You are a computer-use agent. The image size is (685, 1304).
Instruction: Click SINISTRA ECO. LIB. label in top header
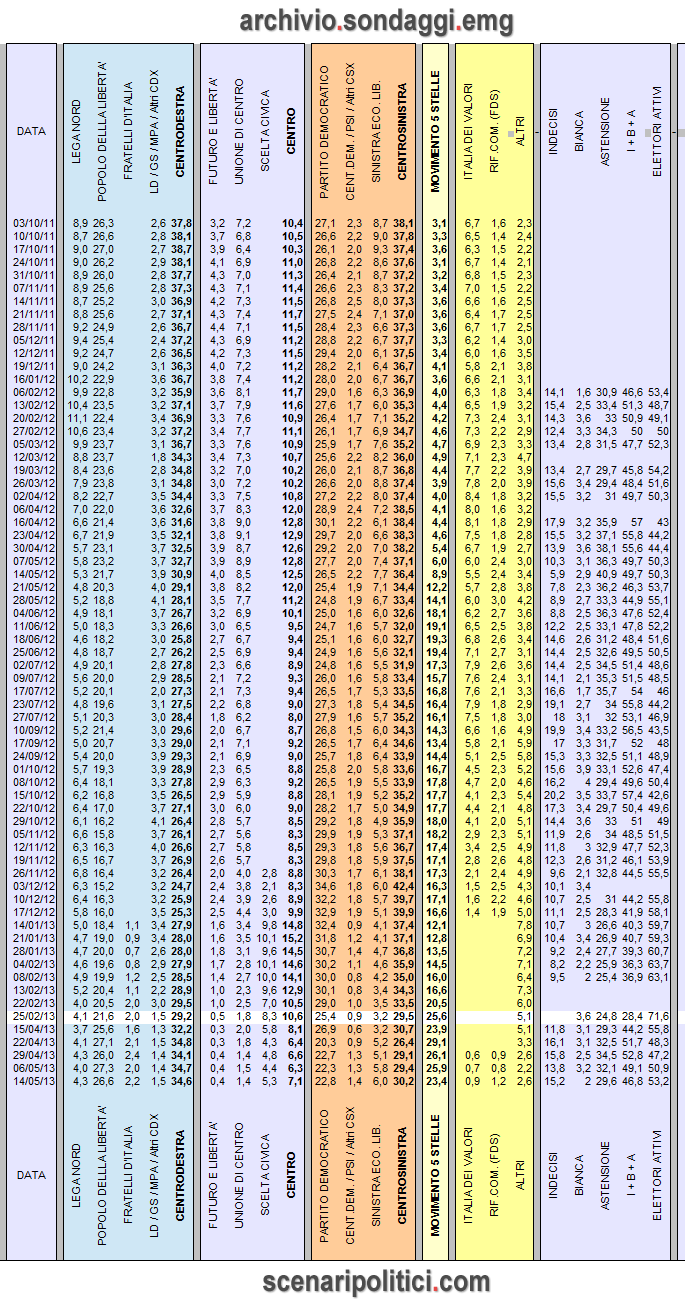[x=375, y=133]
